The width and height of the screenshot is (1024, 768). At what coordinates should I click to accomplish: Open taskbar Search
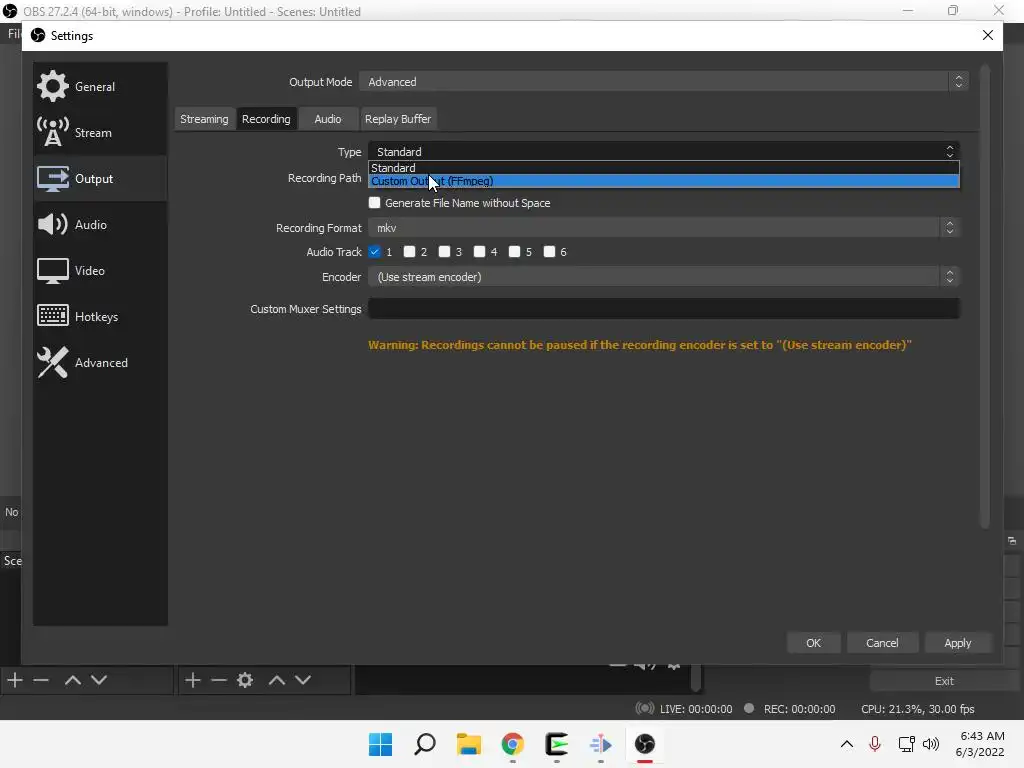[424, 744]
